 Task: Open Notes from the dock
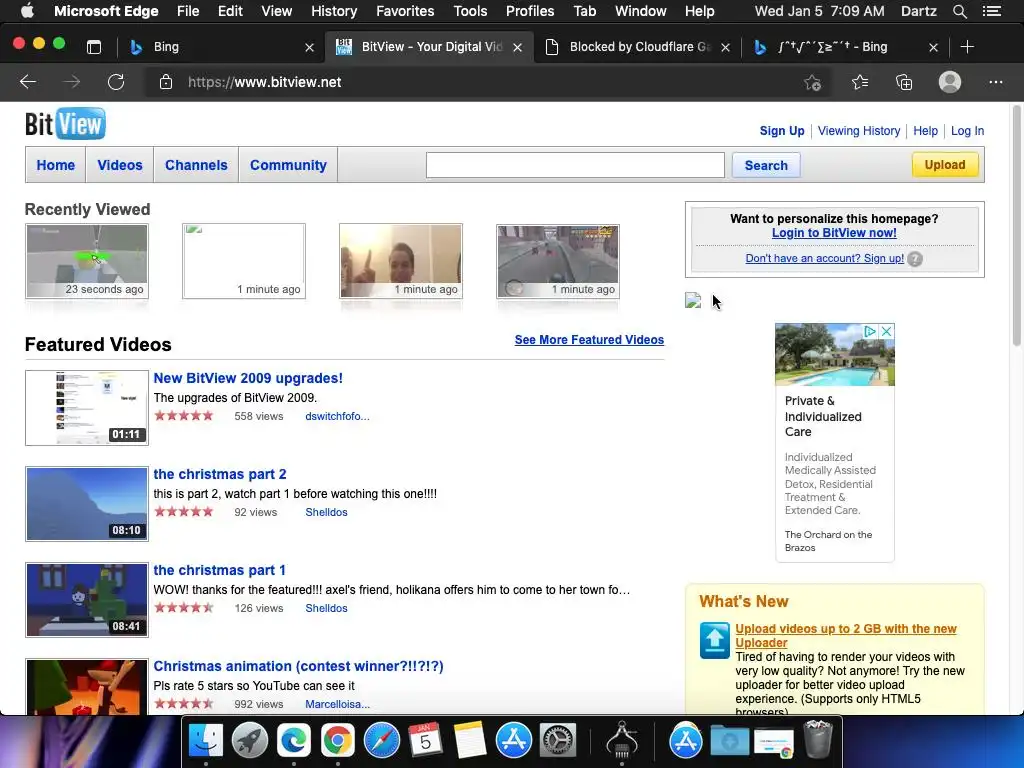click(x=470, y=741)
